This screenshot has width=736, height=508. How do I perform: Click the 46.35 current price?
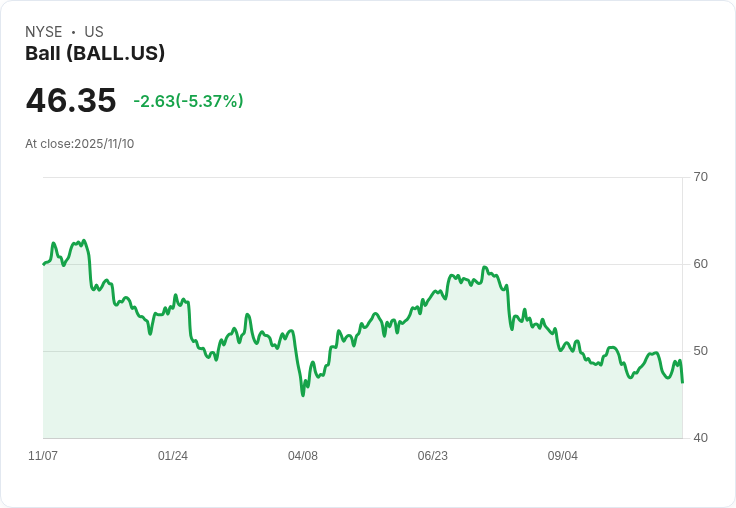coord(71,101)
